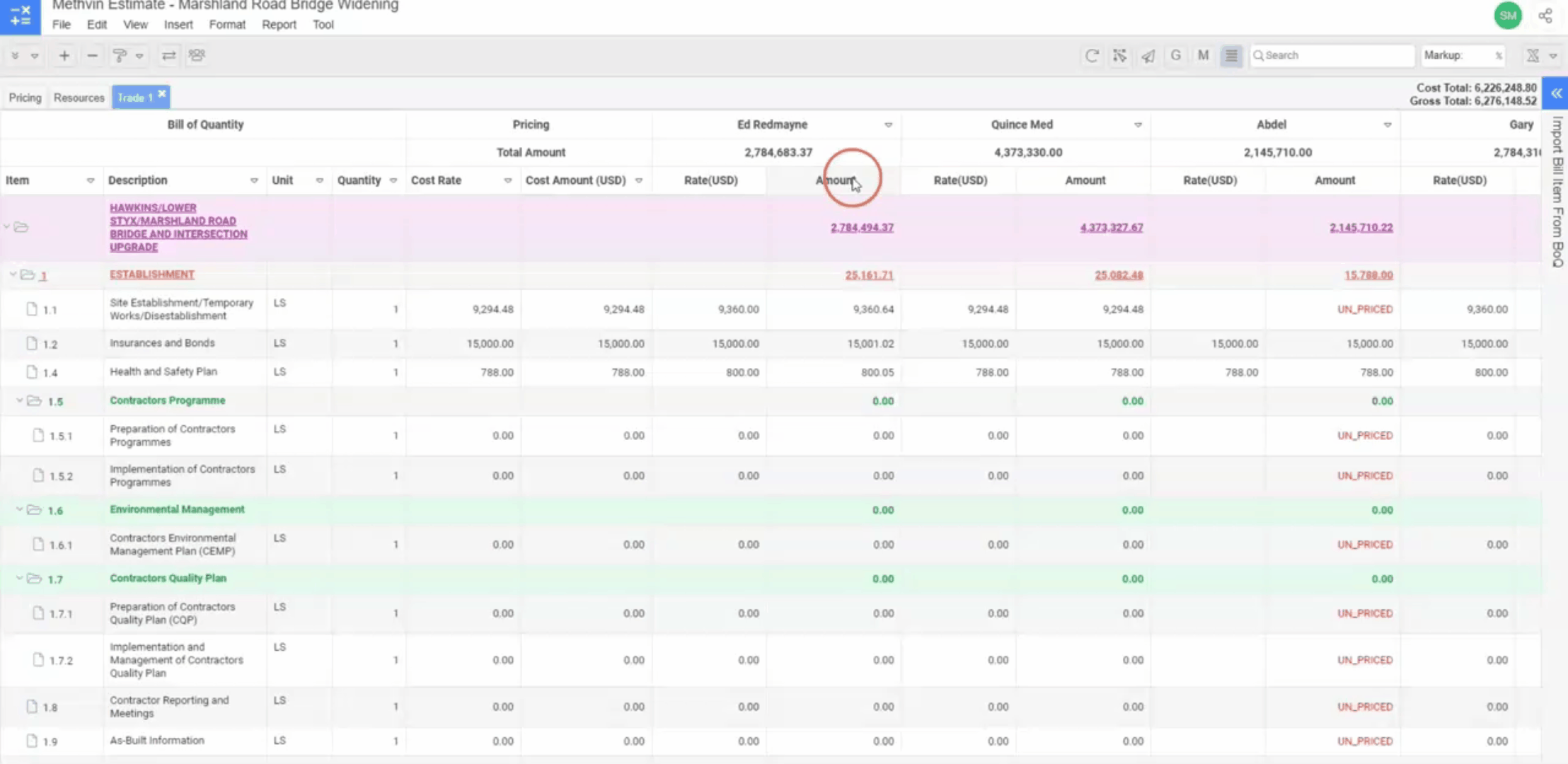This screenshot has width=1568, height=764.
Task: Toggle the G button in toolbar
Action: point(1175,55)
